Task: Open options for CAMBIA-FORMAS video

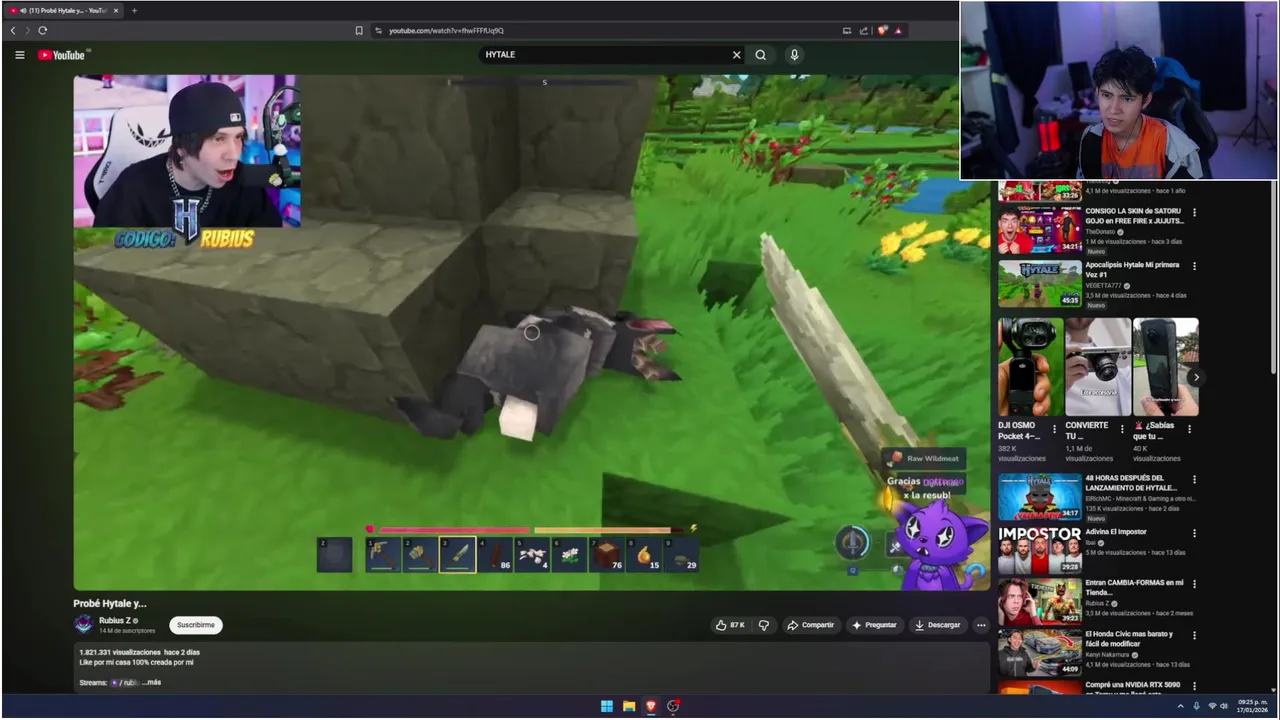Action: [x=1194, y=584]
